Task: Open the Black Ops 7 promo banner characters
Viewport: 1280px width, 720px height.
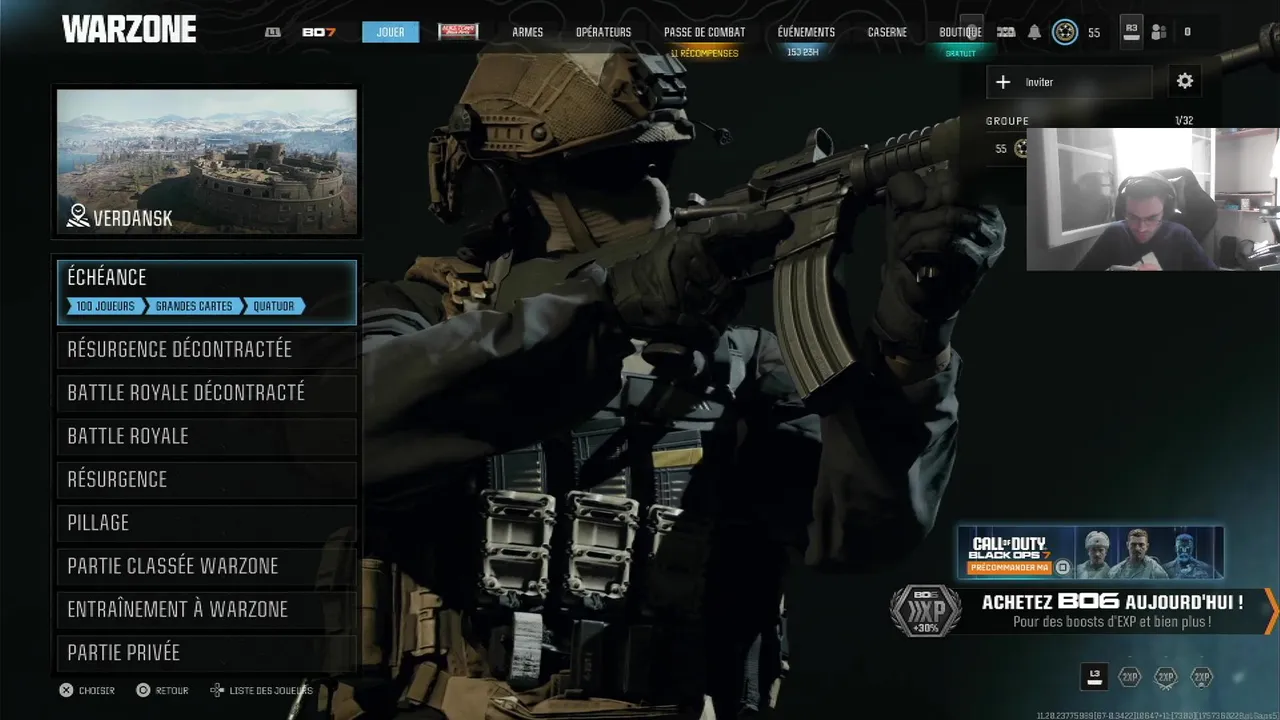Action: [1151, 553]
